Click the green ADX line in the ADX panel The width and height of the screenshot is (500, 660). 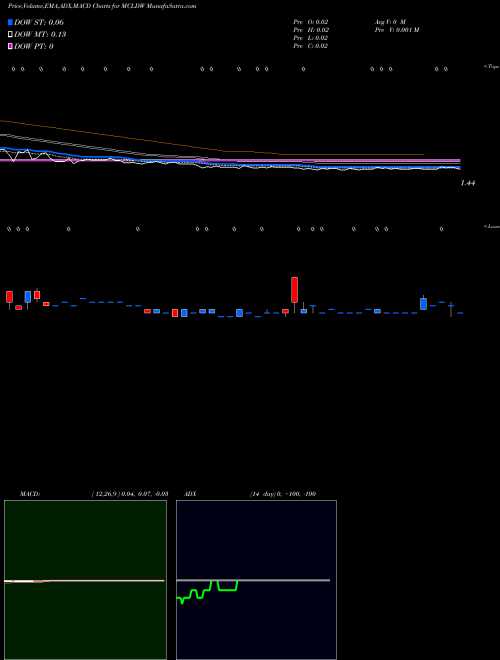207,591
